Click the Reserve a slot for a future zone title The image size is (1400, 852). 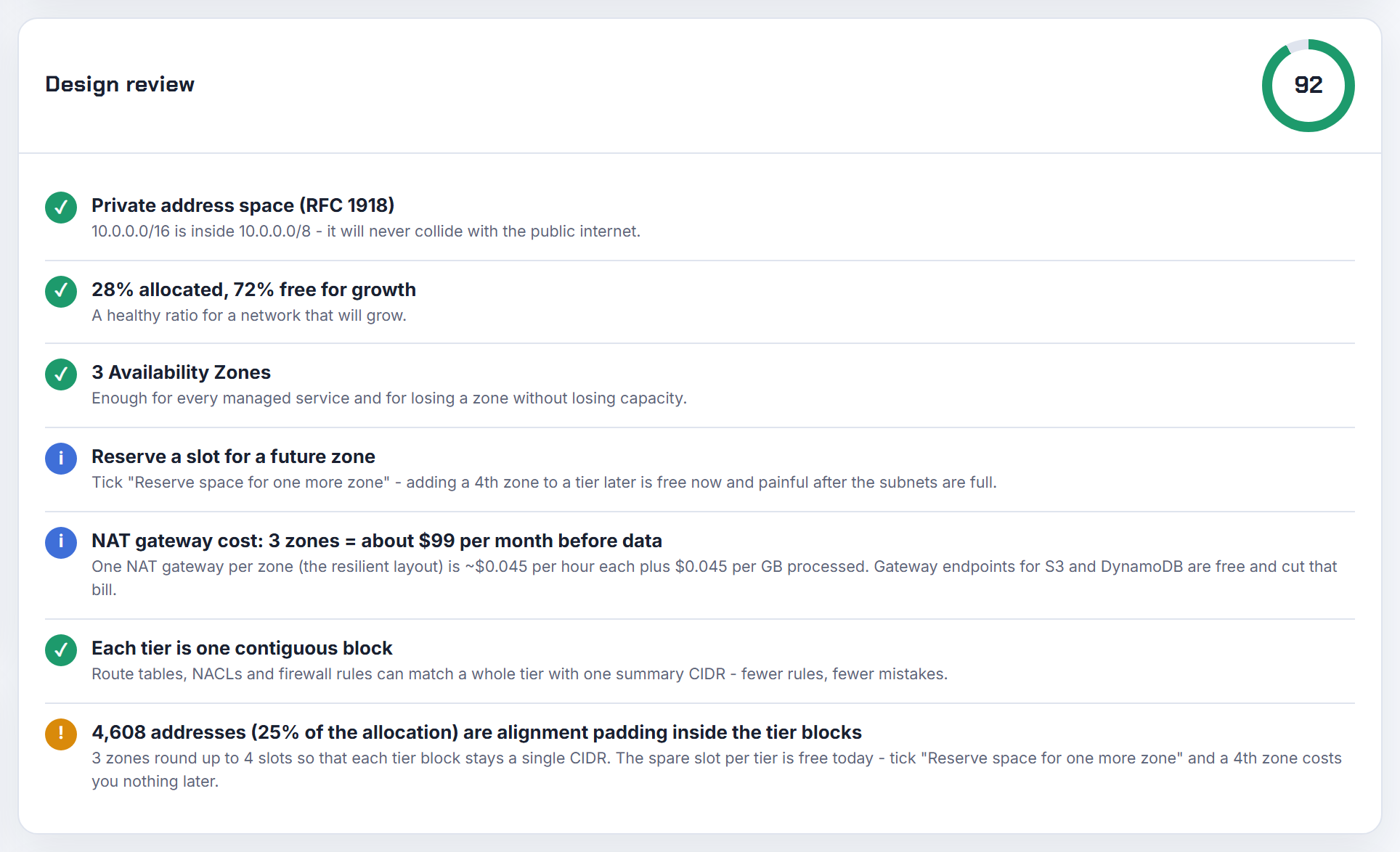[x=233, y=456]
